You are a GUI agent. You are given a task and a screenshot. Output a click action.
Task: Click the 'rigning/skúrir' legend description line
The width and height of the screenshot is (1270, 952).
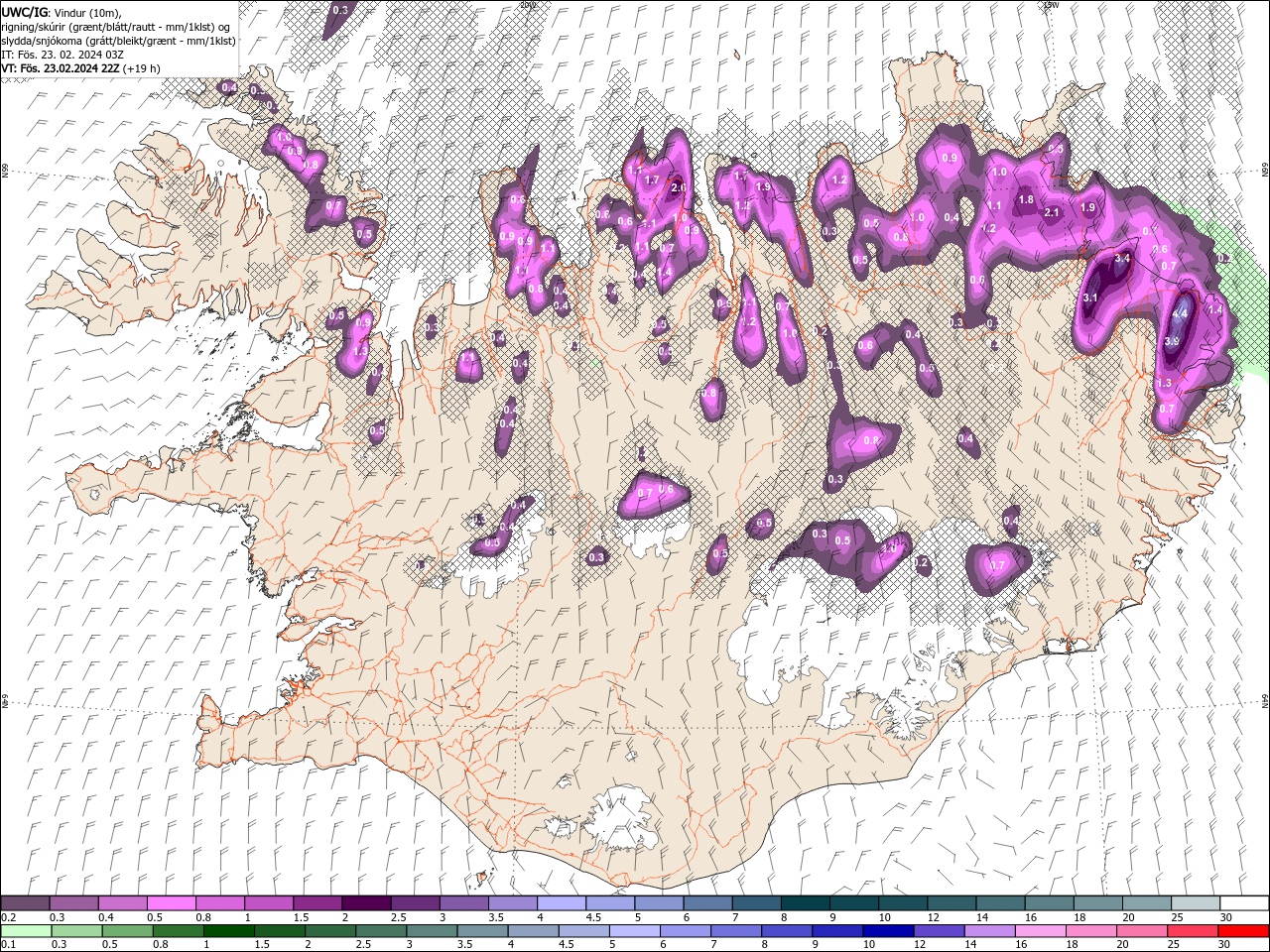pos(116,26)
